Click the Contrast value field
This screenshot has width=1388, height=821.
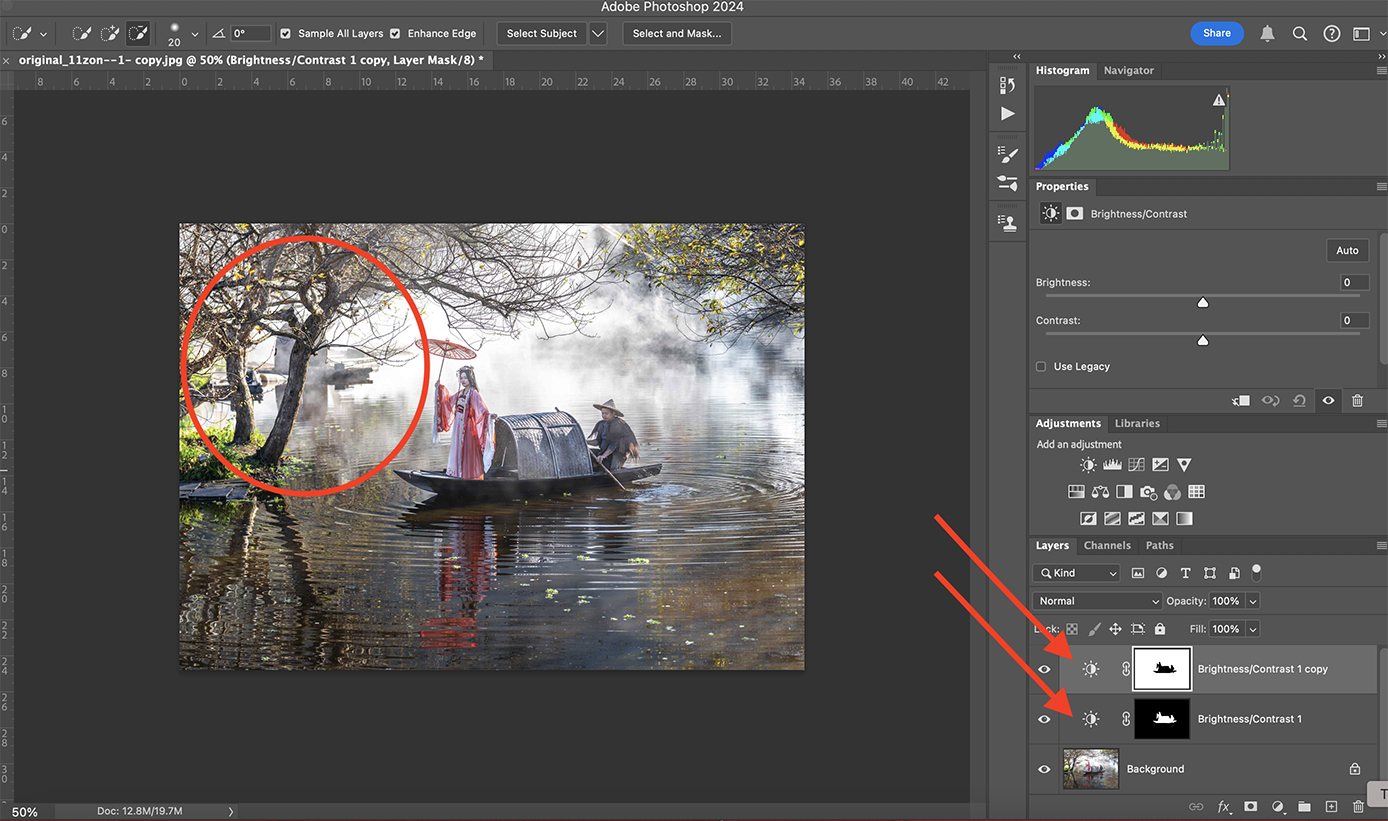[1354, 320]
